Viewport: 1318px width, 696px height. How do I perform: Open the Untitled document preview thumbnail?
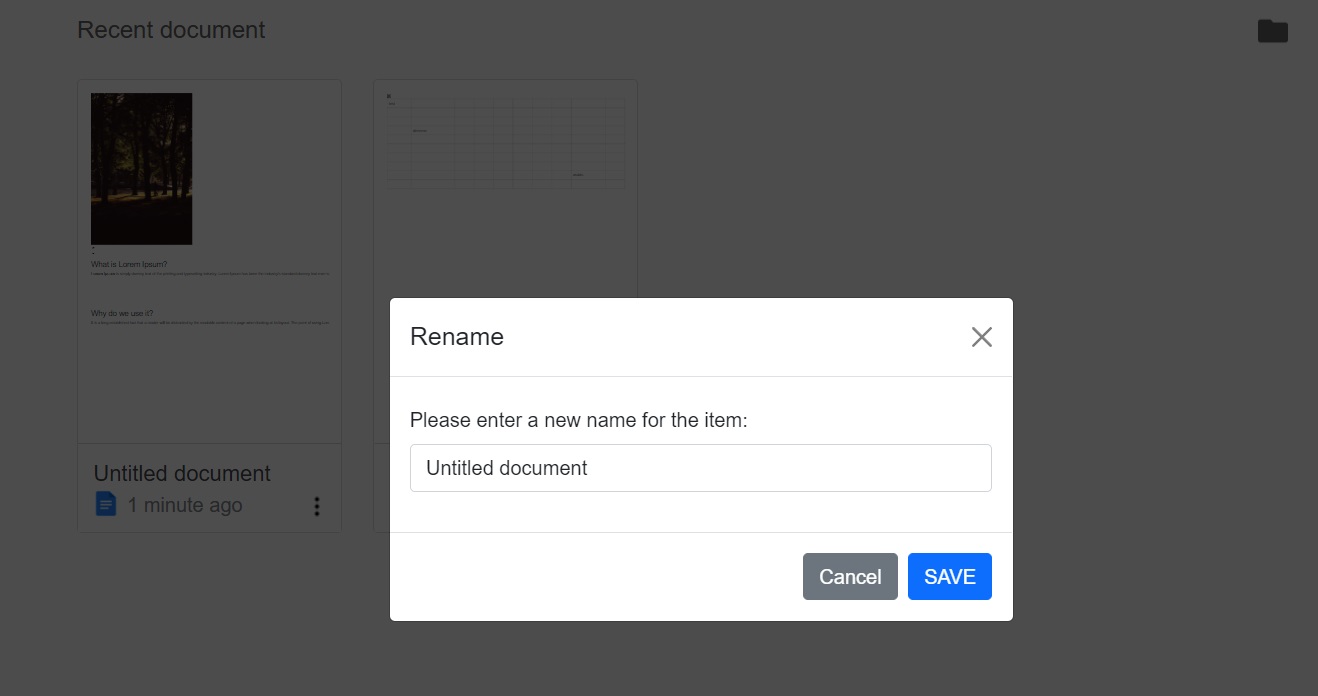click(x=209, y=262)
